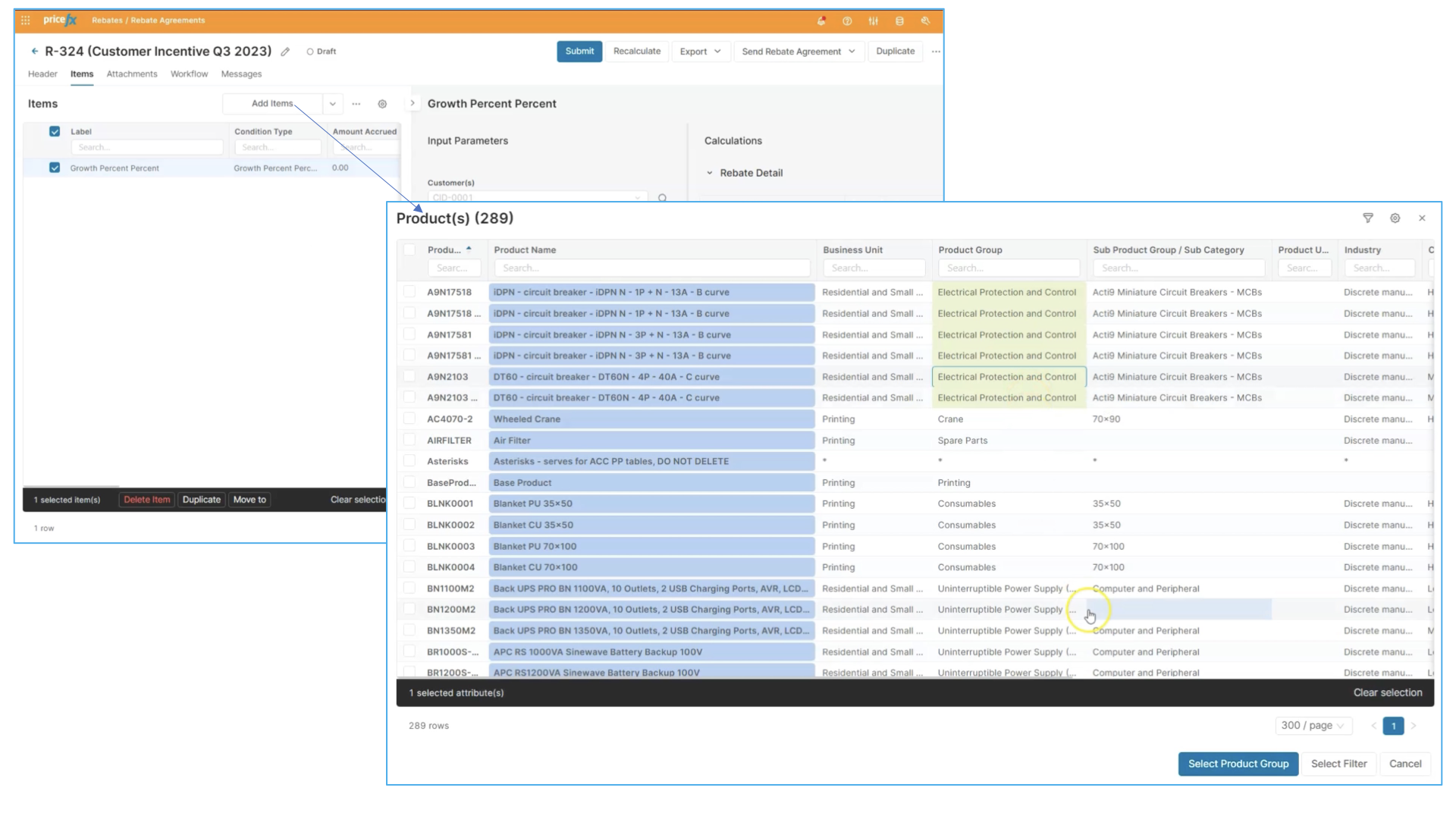Cancel the Product(s) dialog
Screen dimensions: 1456x819
point(1405,764)
